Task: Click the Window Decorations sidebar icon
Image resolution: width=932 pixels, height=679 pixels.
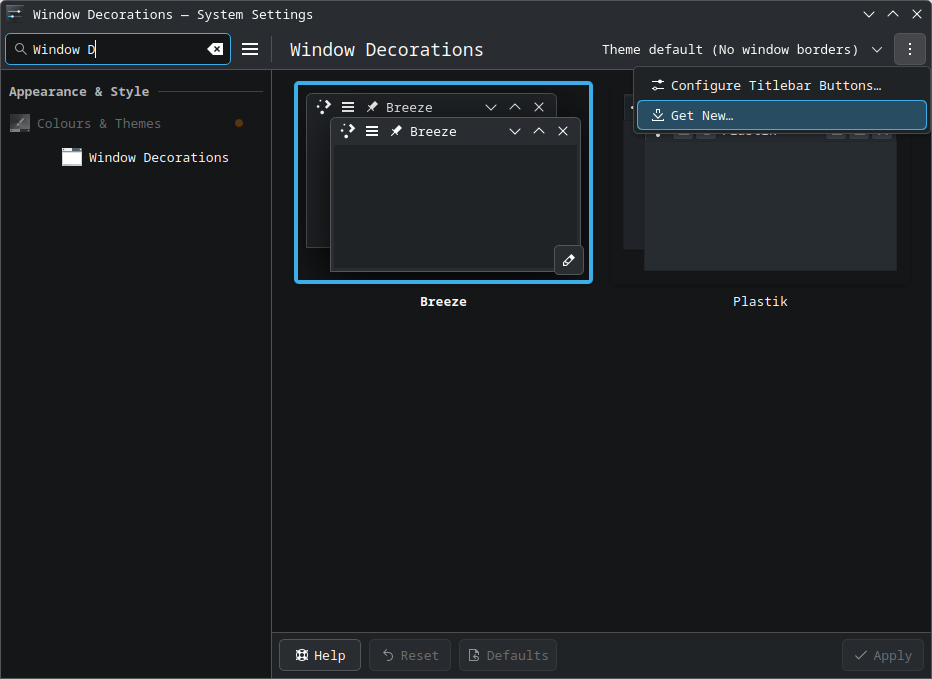Action: coord(72,157)
